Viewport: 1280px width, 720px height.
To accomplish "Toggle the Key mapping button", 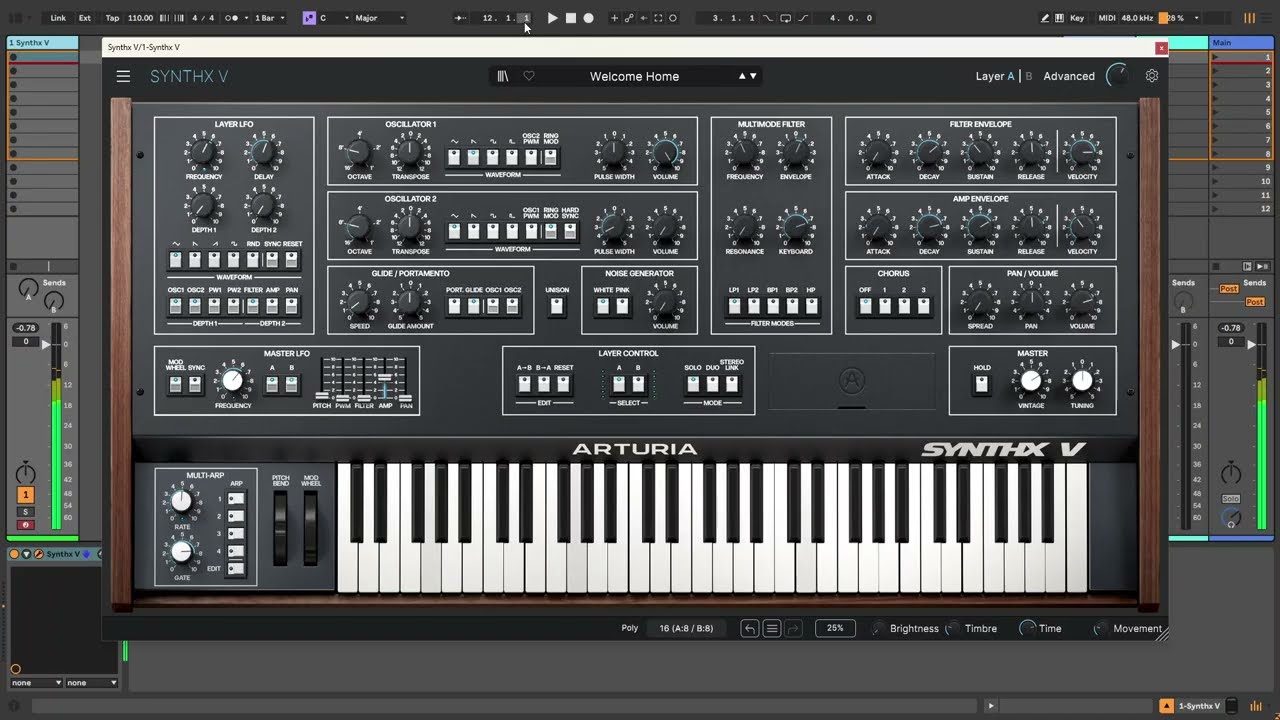I will (1077, 18).
